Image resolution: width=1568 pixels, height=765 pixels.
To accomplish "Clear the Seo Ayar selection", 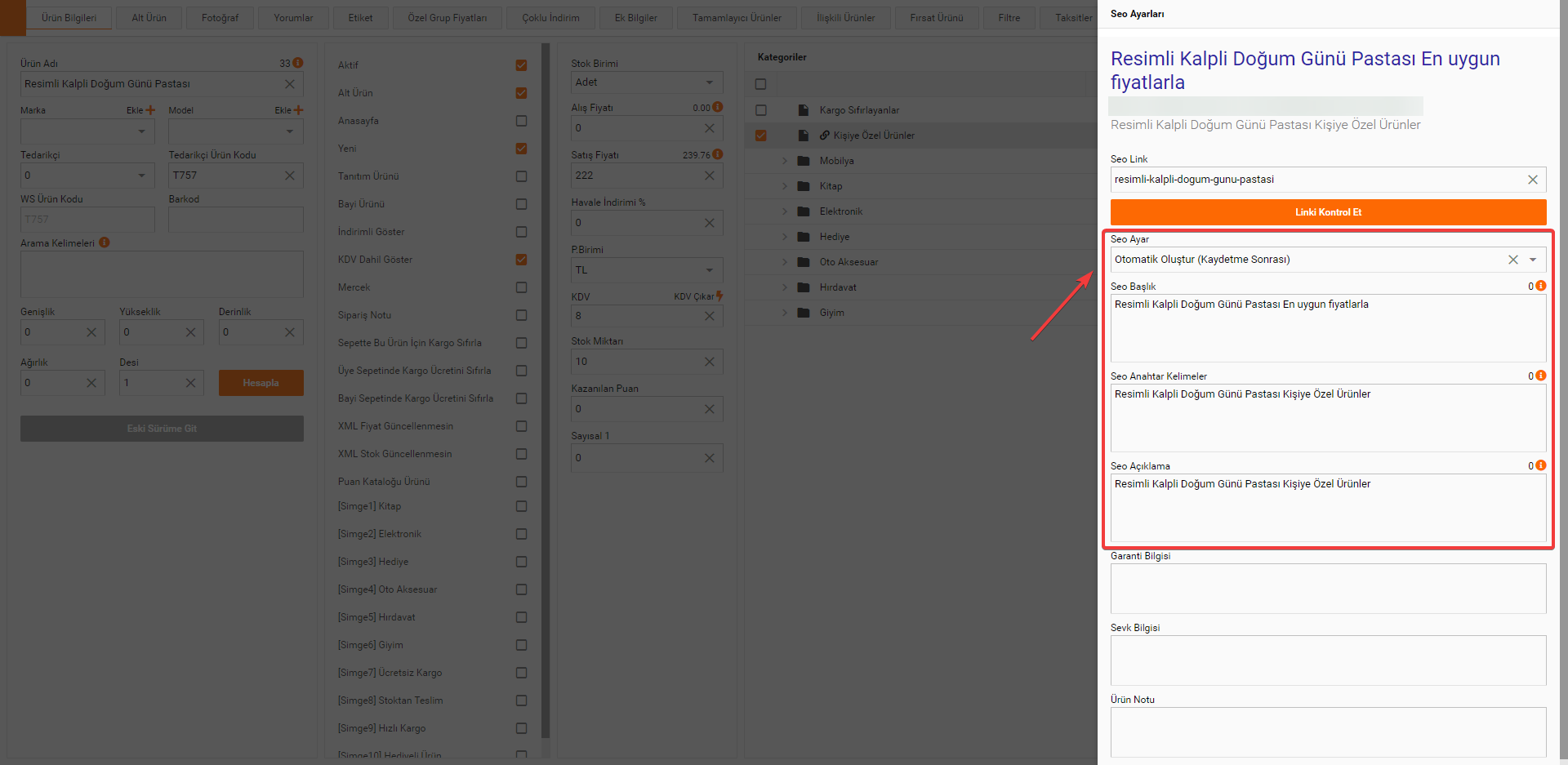I will point(1513,260).
